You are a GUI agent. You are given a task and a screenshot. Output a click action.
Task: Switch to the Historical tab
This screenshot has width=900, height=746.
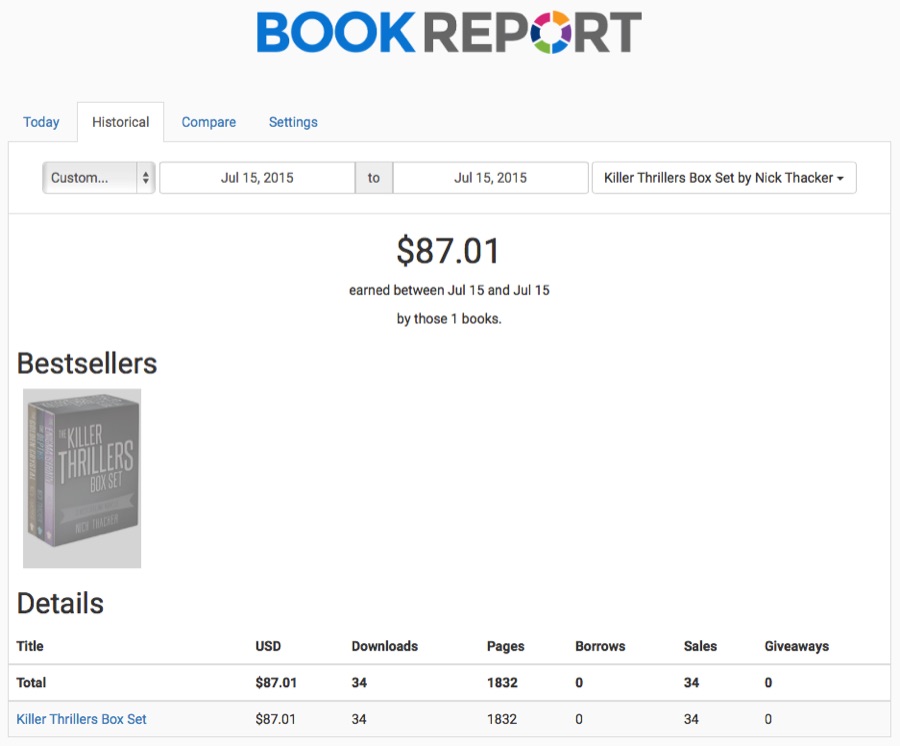tap(120, 122)
